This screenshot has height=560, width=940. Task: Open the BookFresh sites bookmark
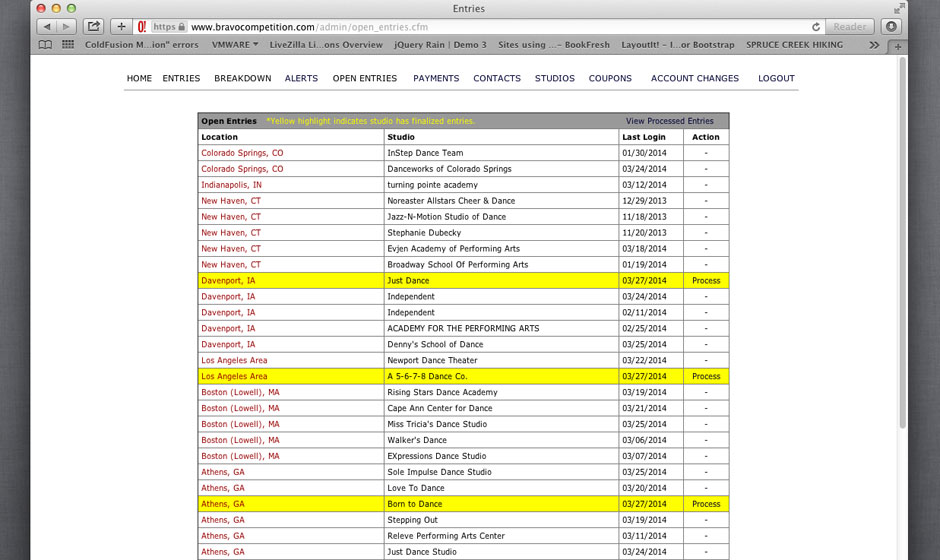[553, 45]
